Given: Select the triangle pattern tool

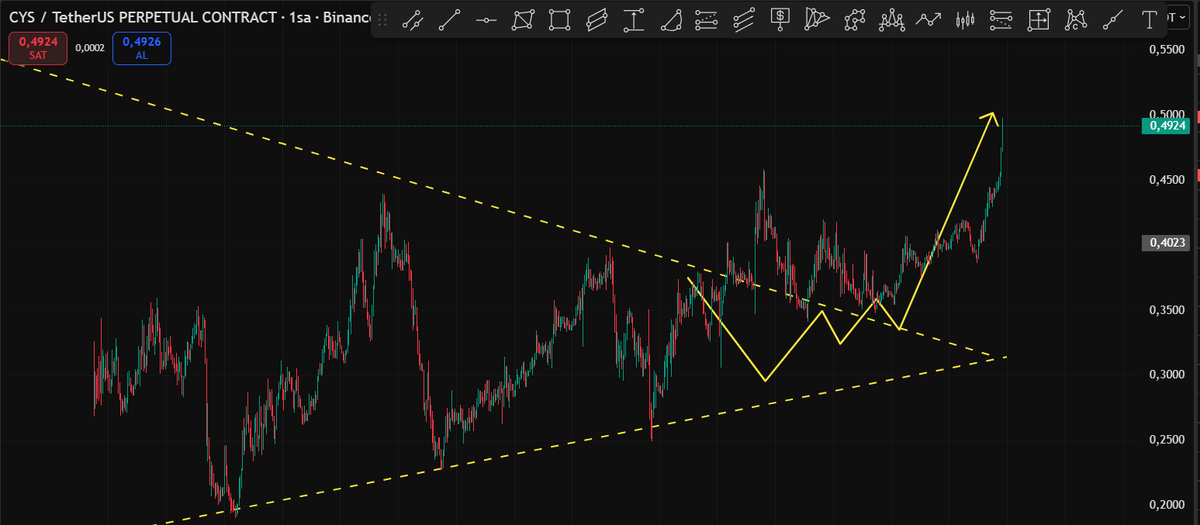Looking at the screenshot, I should pos(1076,20).
